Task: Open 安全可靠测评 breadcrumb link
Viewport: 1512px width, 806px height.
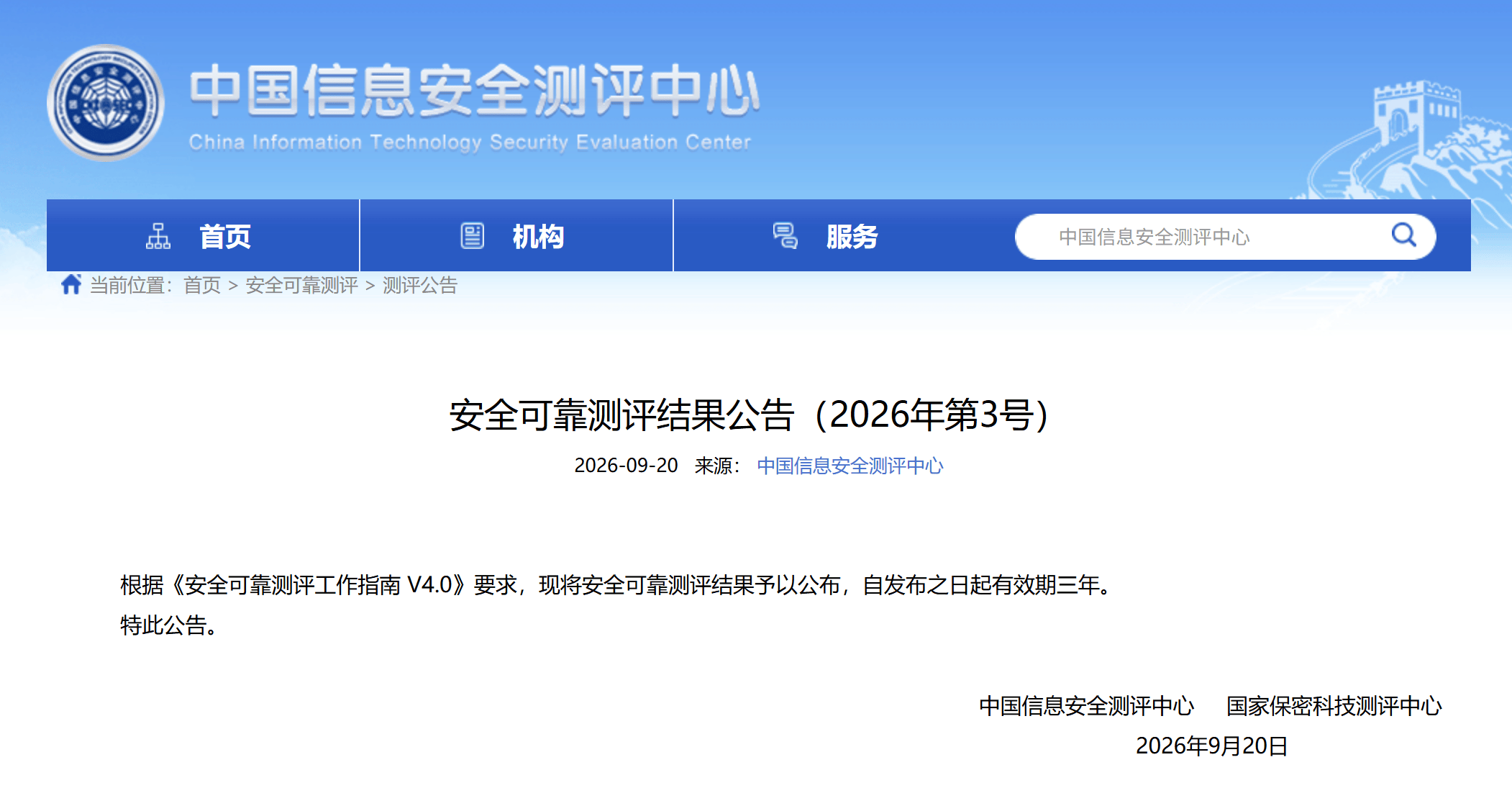Action: [301, 286]
